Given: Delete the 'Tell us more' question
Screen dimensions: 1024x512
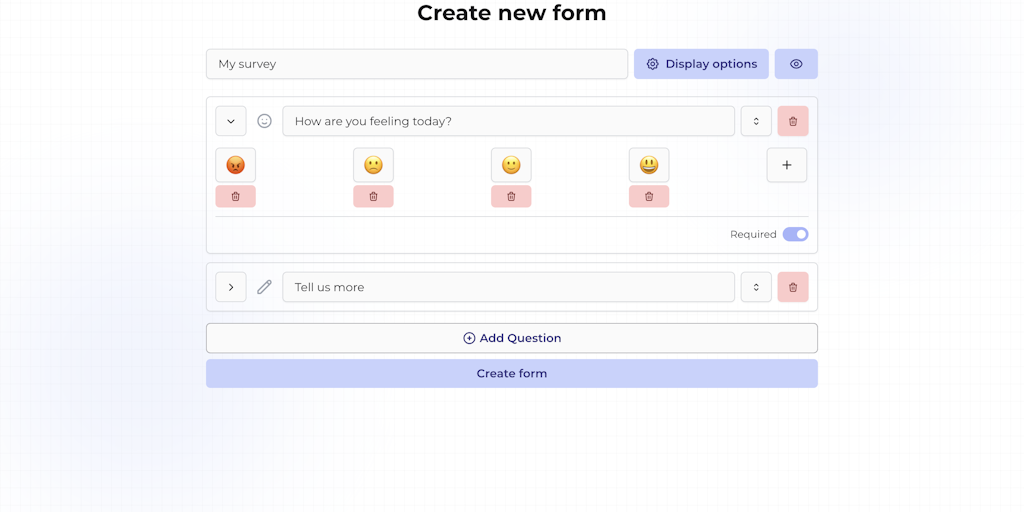Looking at the screenshot, I should coord(793,287).
